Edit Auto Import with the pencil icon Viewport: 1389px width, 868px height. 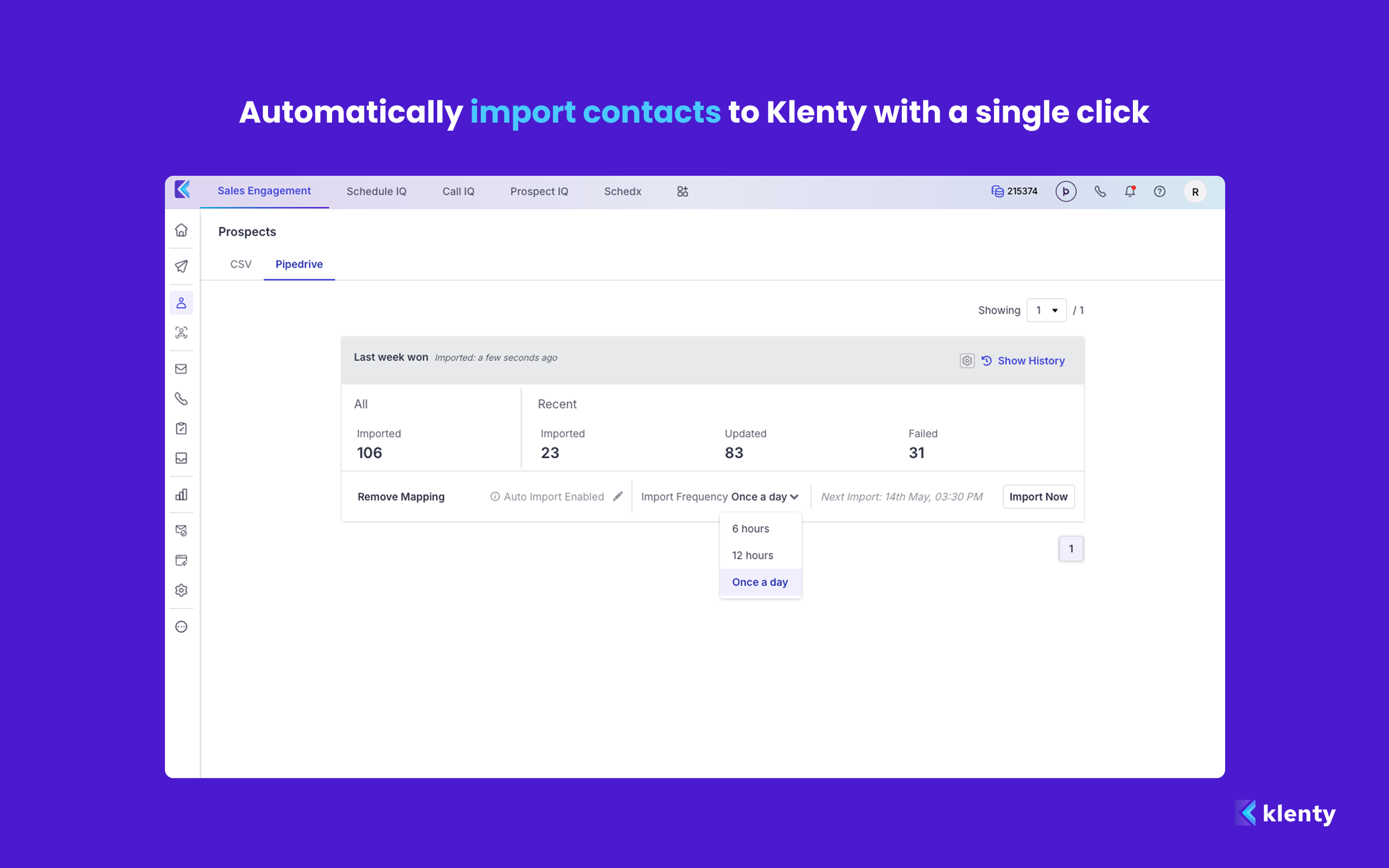pos(617,496)
